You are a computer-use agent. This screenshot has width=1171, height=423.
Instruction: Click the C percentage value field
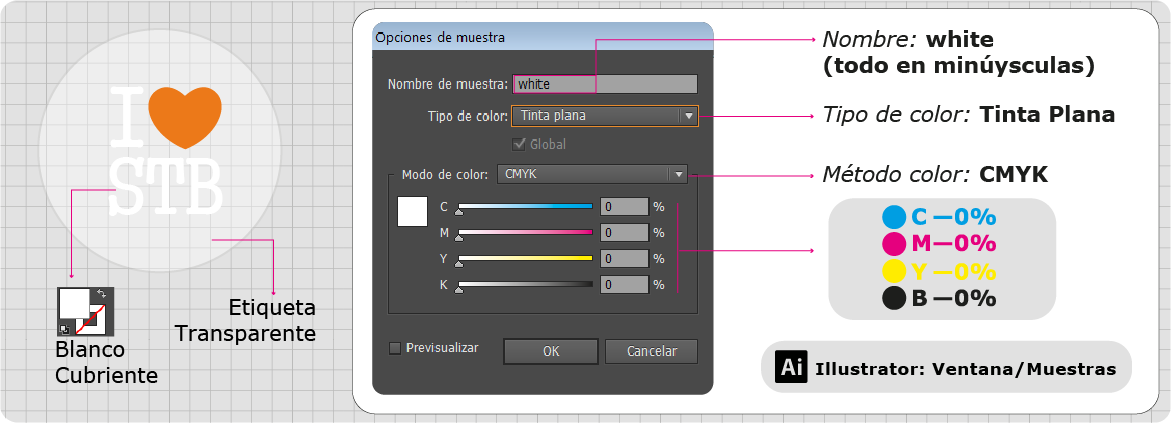tap(624, 206)
